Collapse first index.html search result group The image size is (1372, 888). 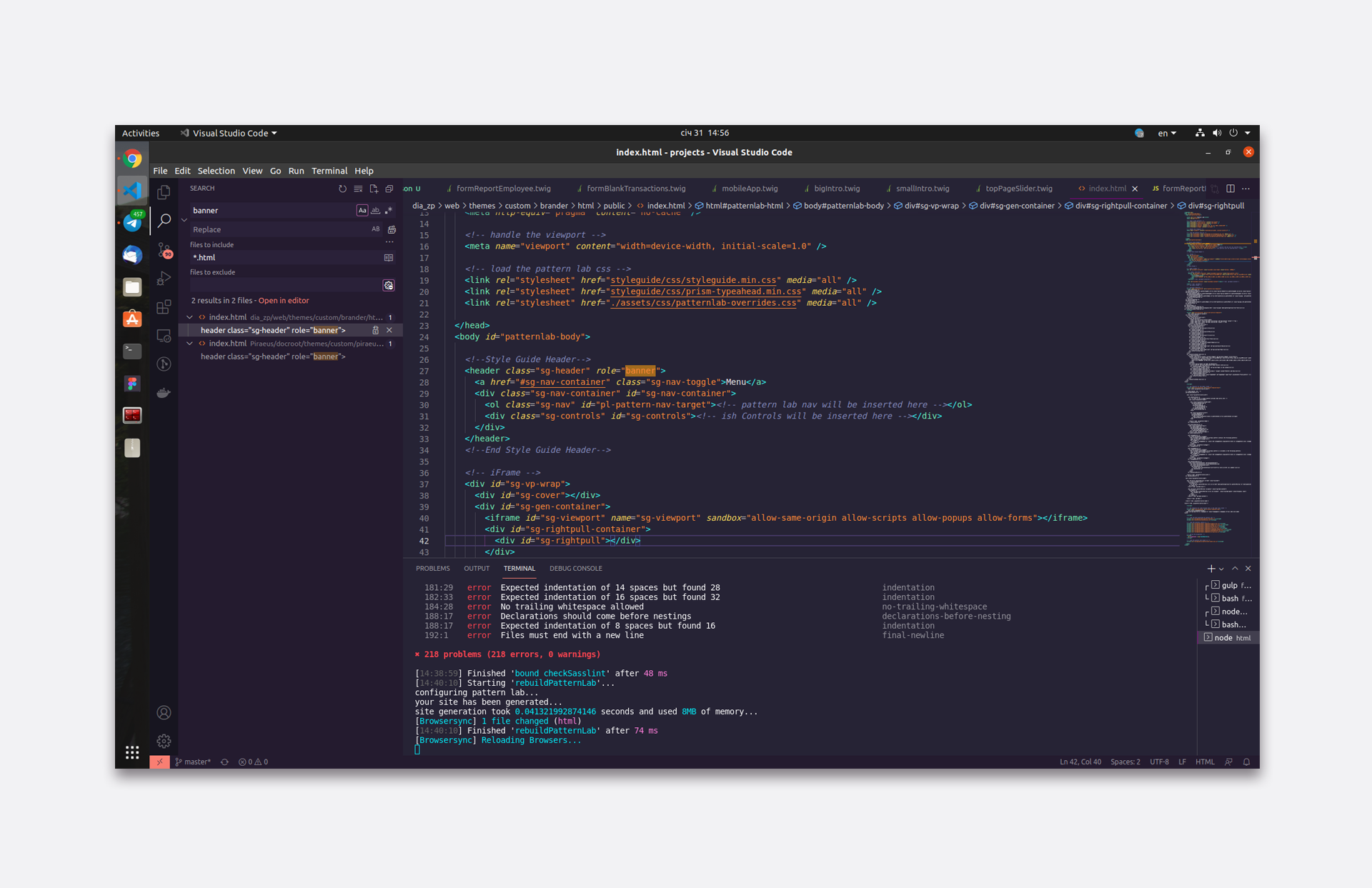(190, 317)
